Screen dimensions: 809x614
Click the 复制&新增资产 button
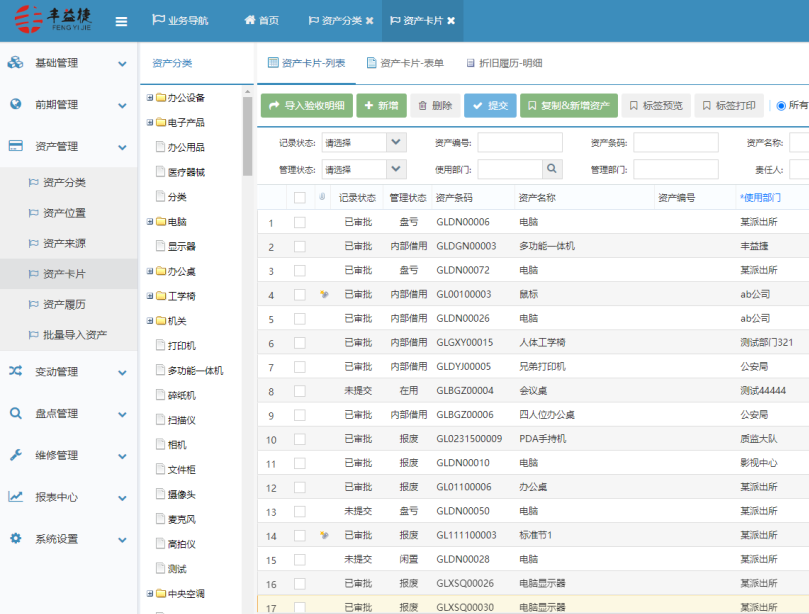point(569,105)
